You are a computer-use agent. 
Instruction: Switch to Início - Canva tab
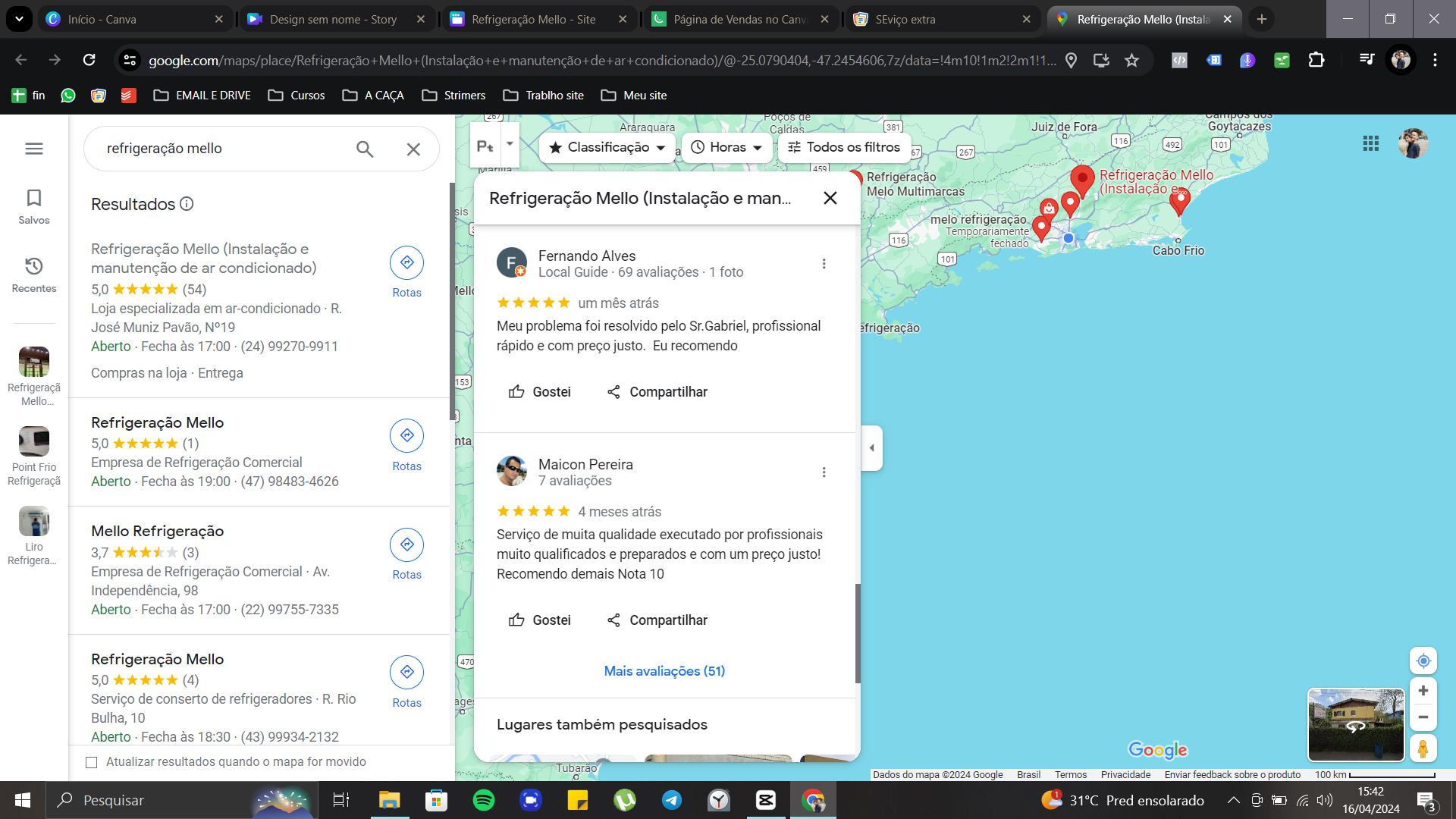pyautogui.click(x=136, y=19)
